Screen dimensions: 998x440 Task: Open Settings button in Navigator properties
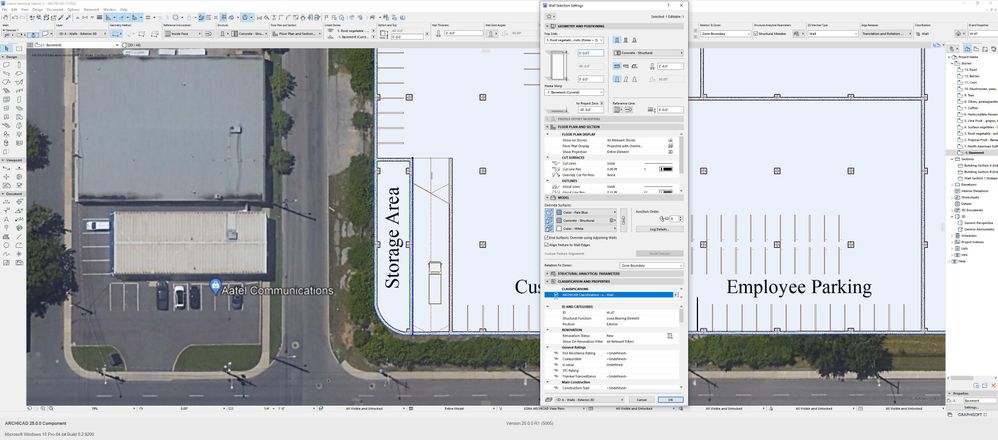coord(971,408)
